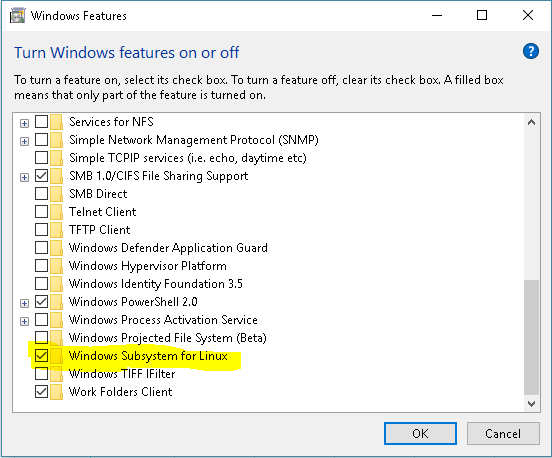The width and height of the screenshot is (552, 458).
Task: Expand the Windows PowerShell 2.0 node
Action: 24,303
